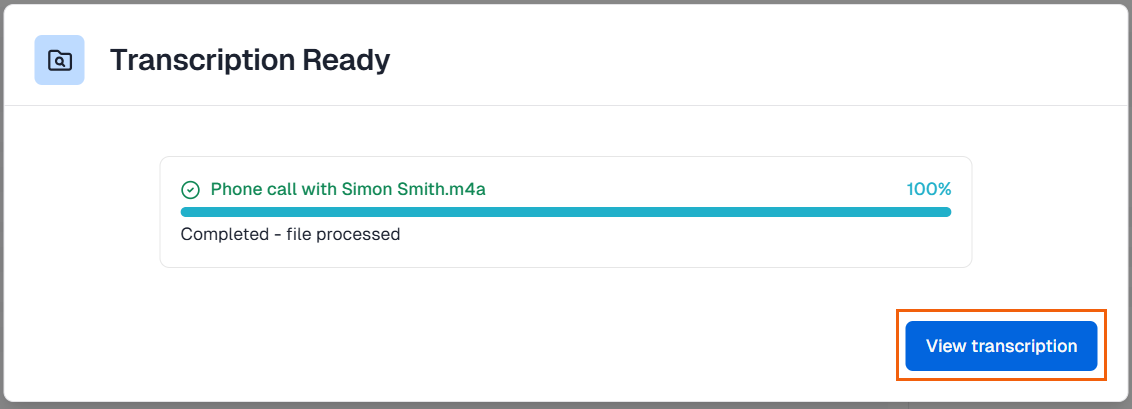Click the right end of the progress bar
1132x409 pixels.
pyautogui.click(x=944, y=212)
